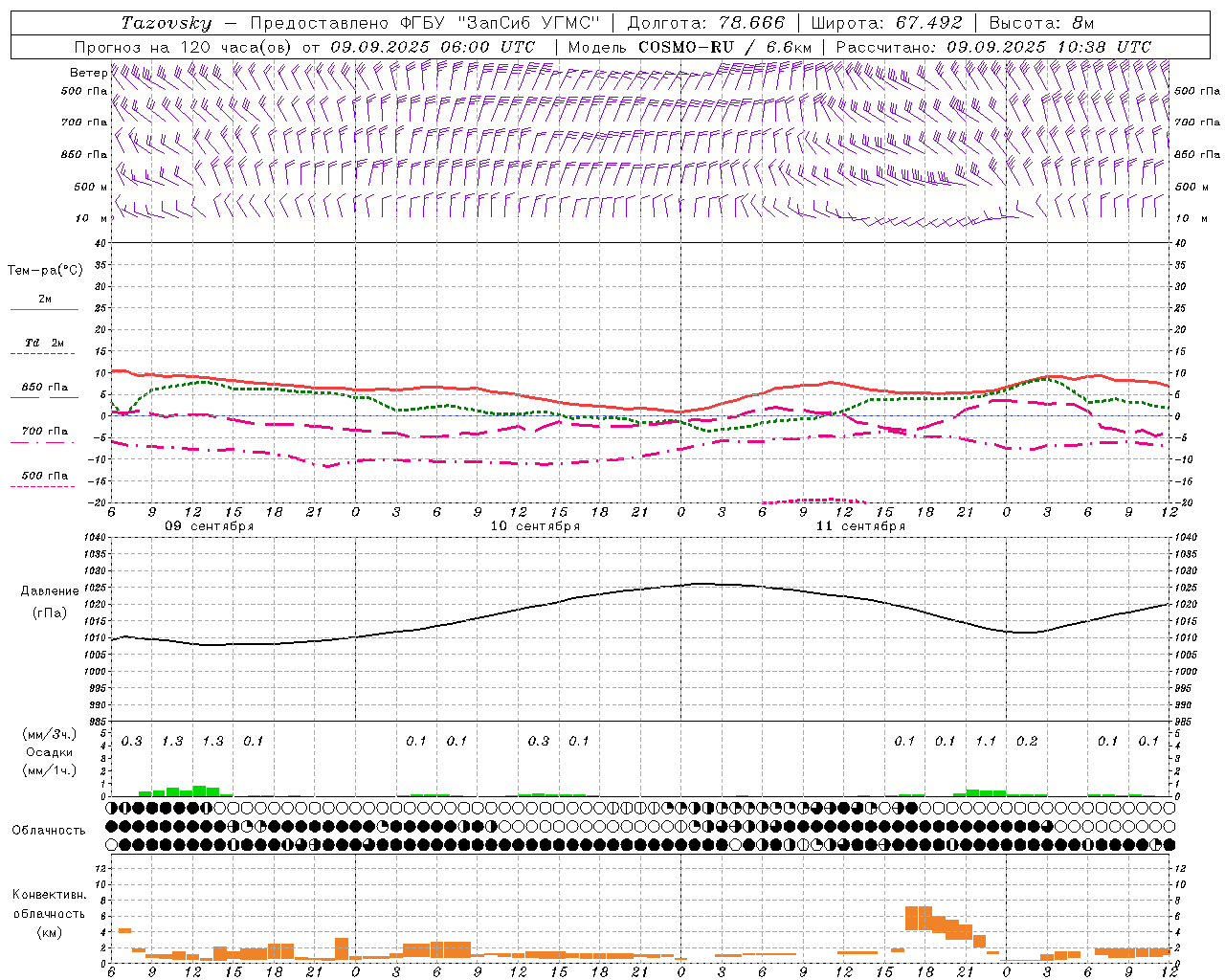The height and width of the screenshot is (980, 1225).
Task: Click the "11 сентября" date label
Action: coord(860,526)
